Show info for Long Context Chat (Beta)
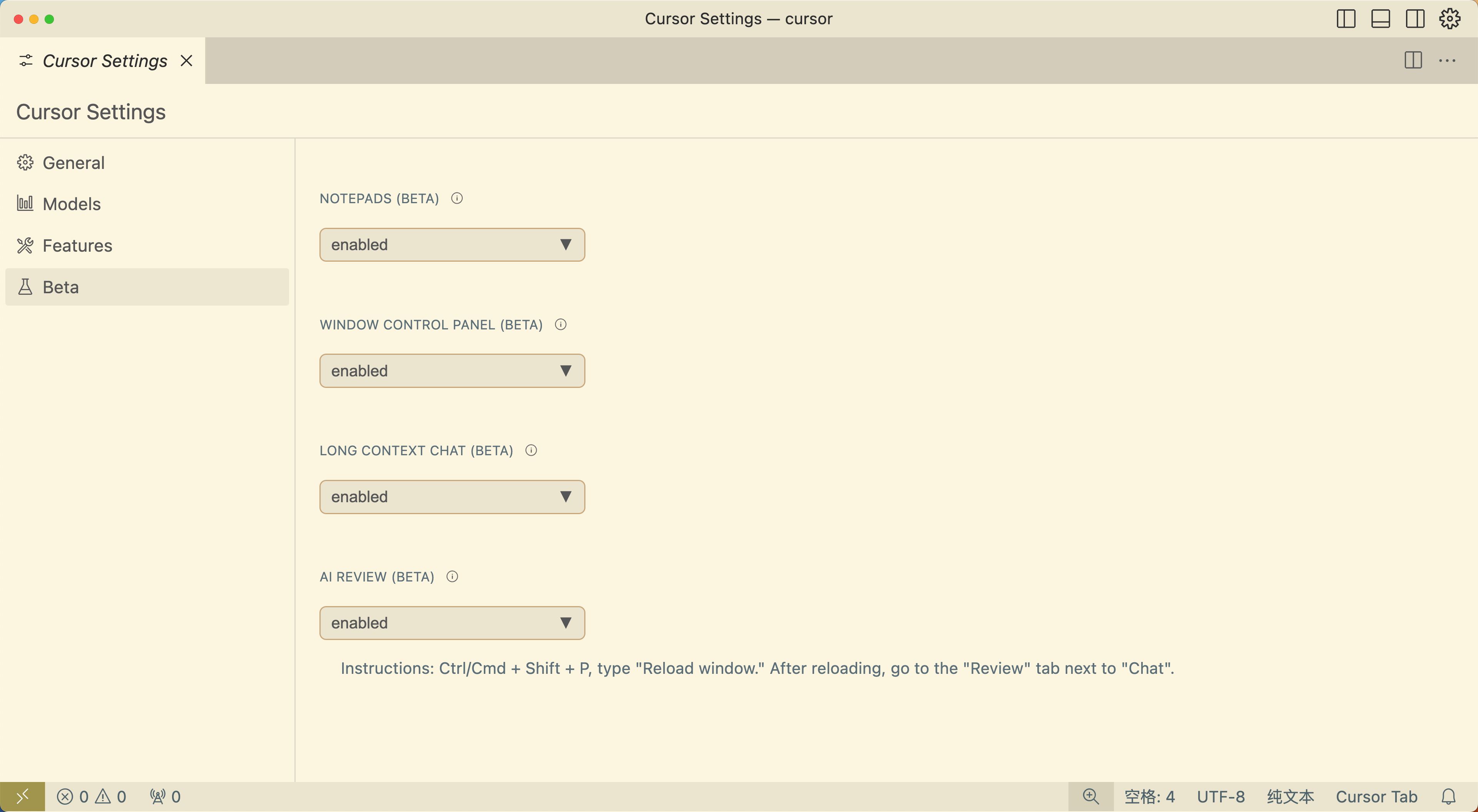Screen dimensions: 1478x812 point(531,451)
